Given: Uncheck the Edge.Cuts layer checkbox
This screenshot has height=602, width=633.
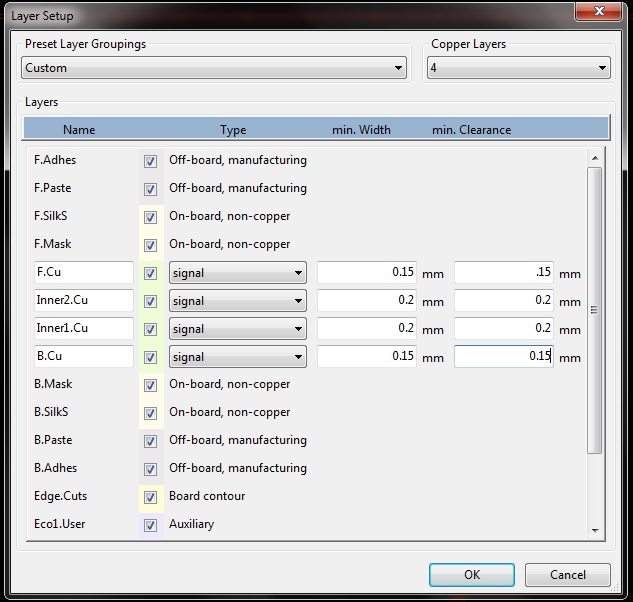Looking at the screenshot, I should pyautogui.click(x=151, y=497).
